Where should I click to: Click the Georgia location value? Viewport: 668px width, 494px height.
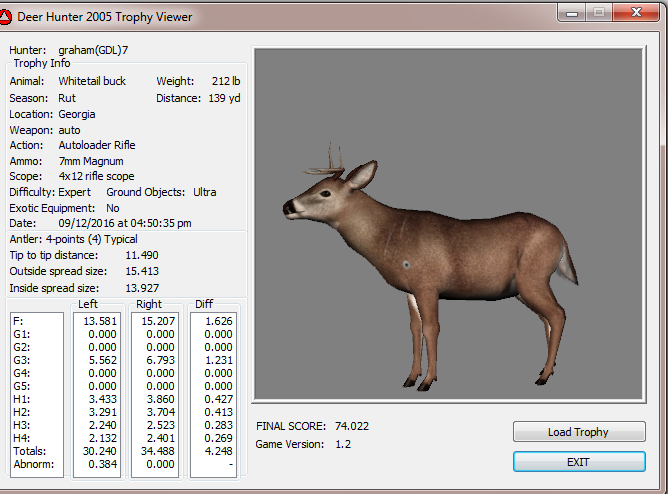(77, 114)
